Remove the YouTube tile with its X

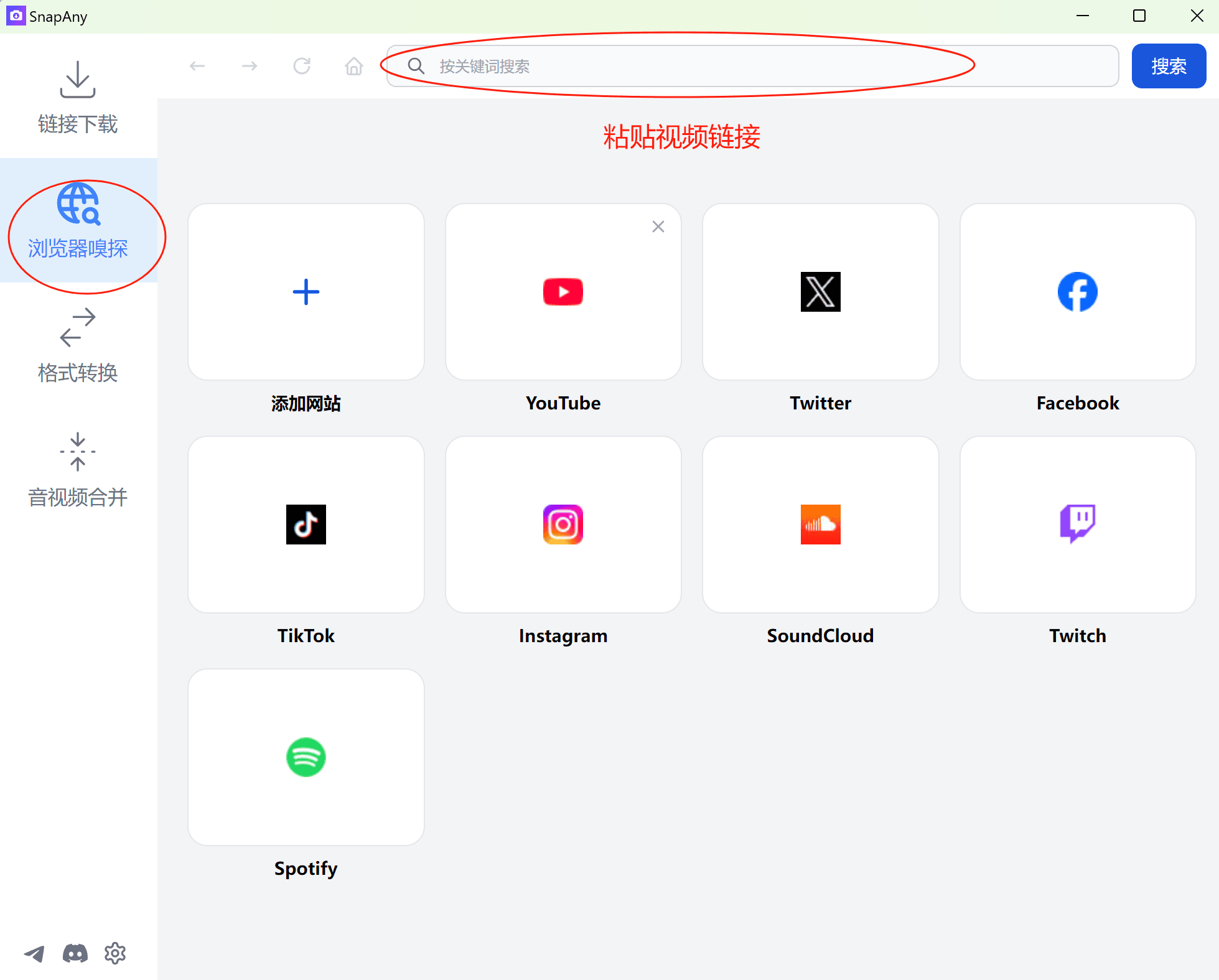(x=658, y=226)
